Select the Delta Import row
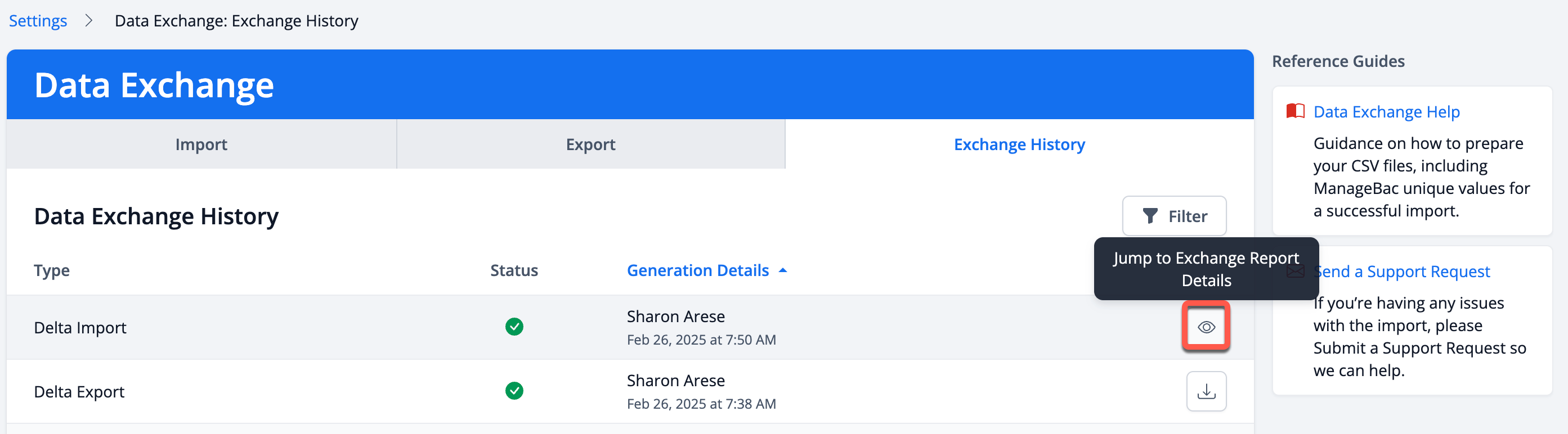 (x=630, y=328)
